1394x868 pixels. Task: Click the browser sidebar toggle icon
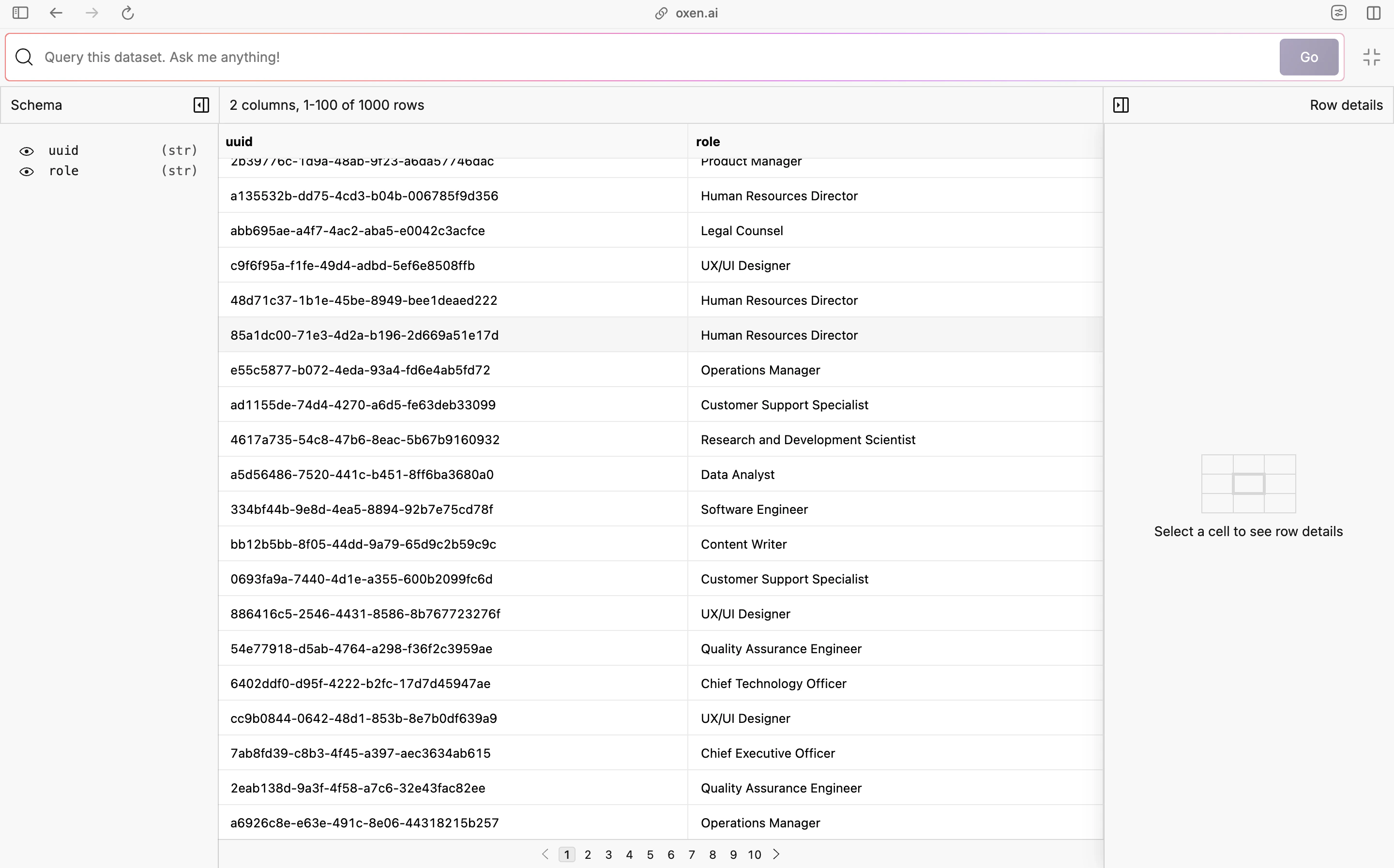tap(21, 13)
